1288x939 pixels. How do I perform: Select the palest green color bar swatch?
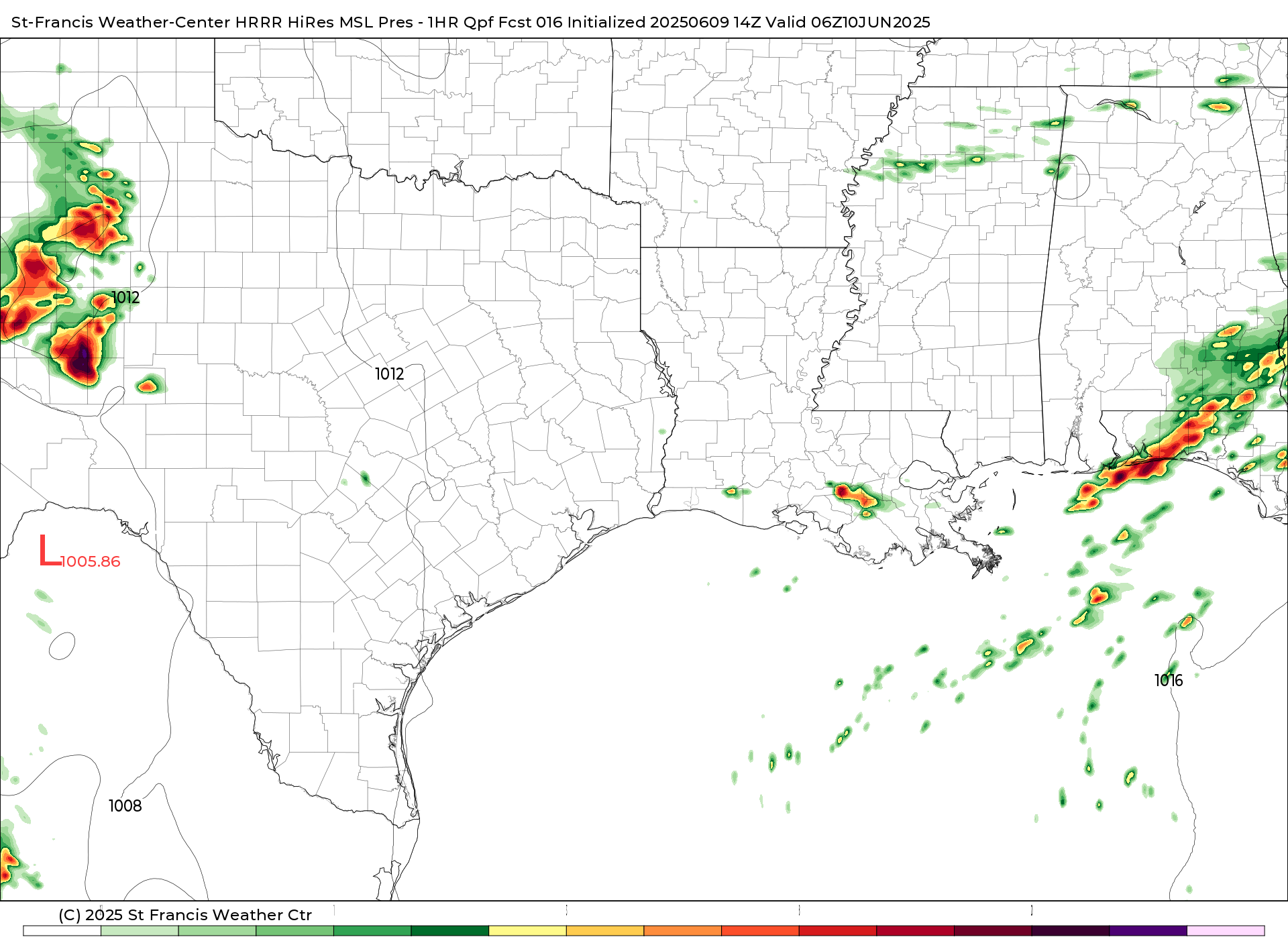140,931
